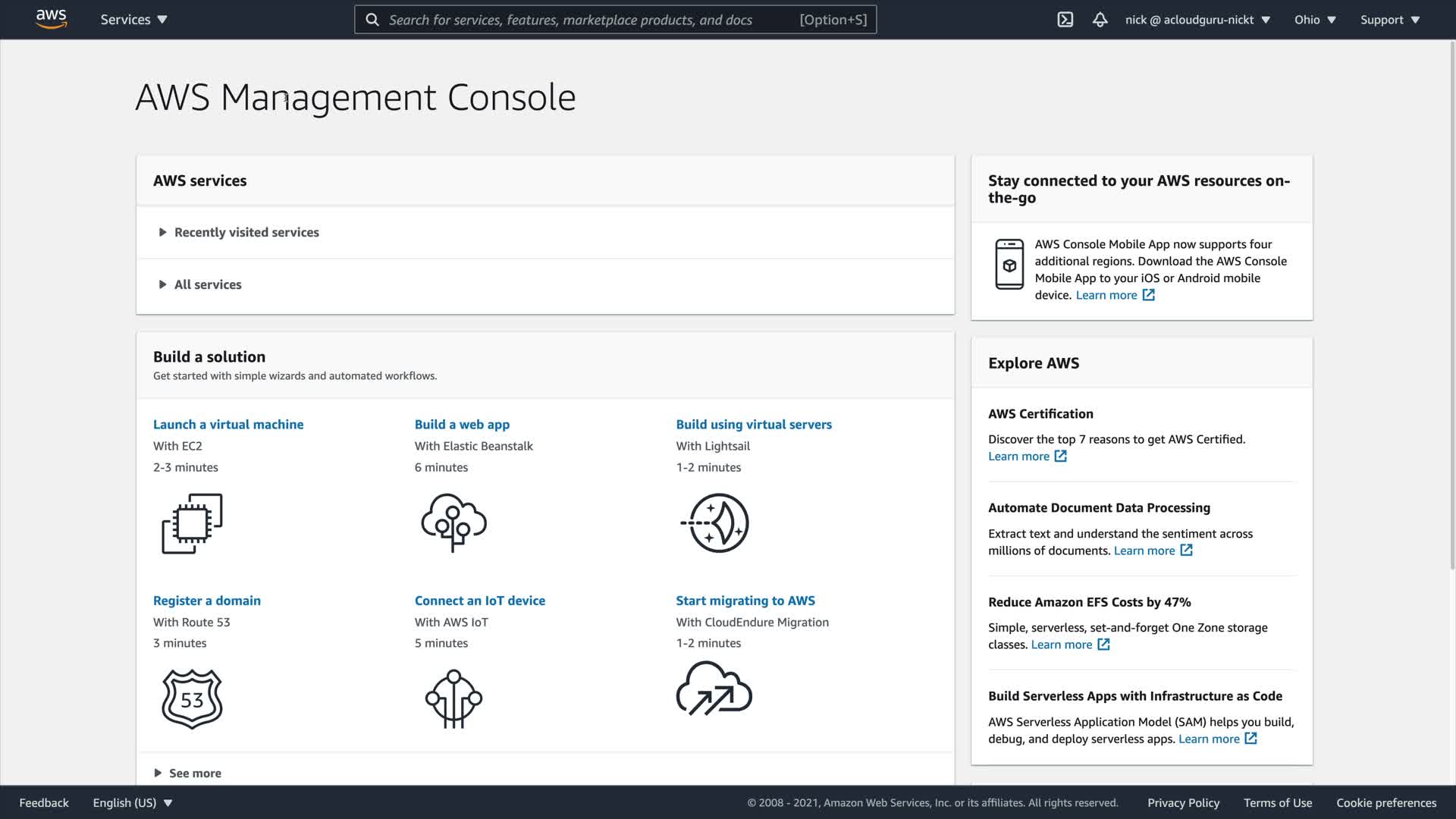Expand See more solutions
This screenshot has height=819, width=1456.
pos(194,773)
